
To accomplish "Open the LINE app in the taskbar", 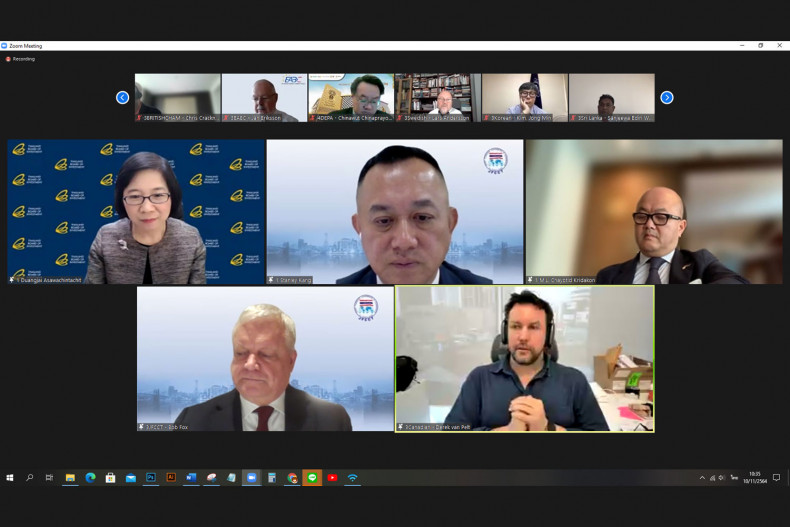I will click(x=312, y=478).
